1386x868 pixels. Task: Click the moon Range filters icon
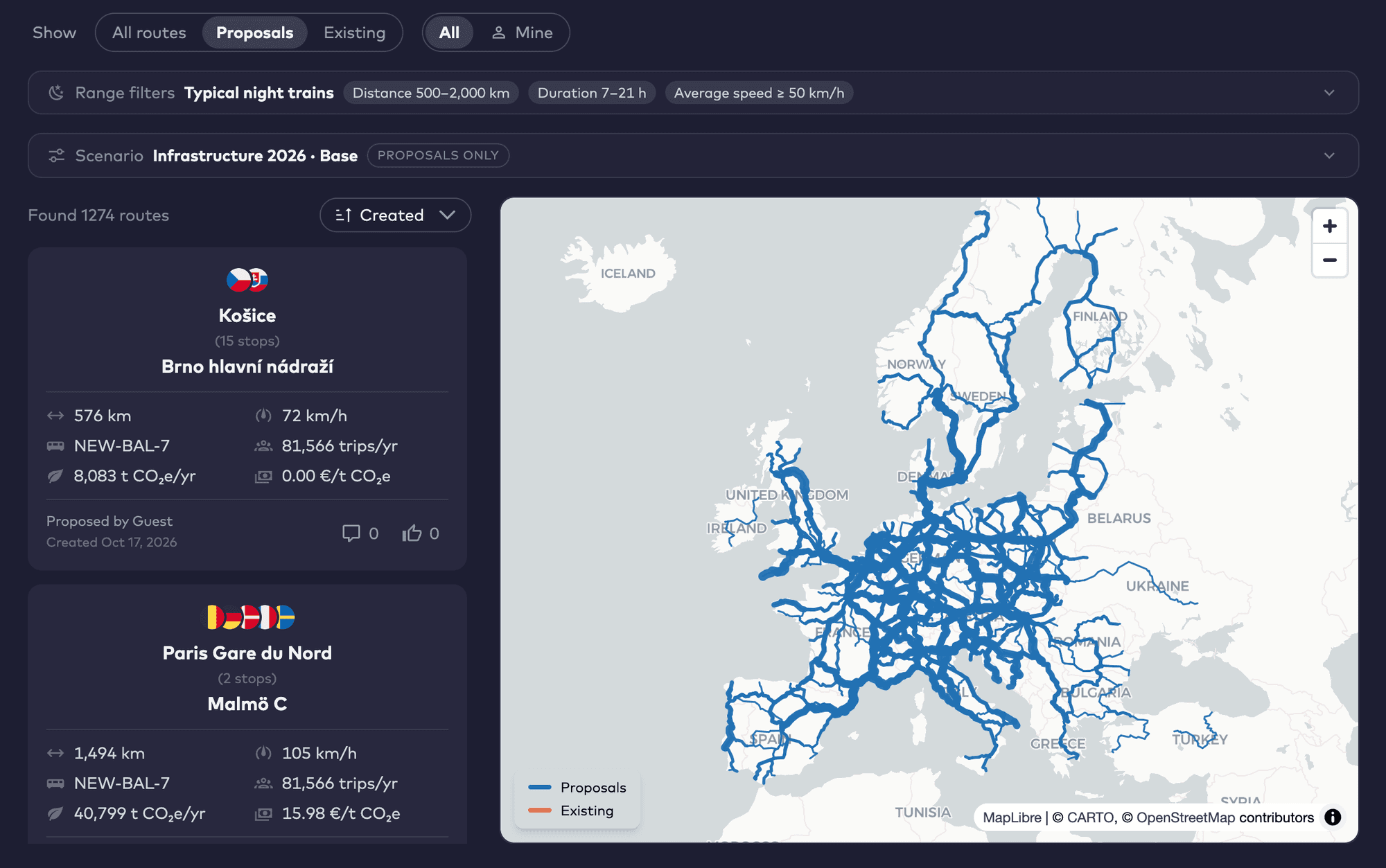[x=56, y=93]
